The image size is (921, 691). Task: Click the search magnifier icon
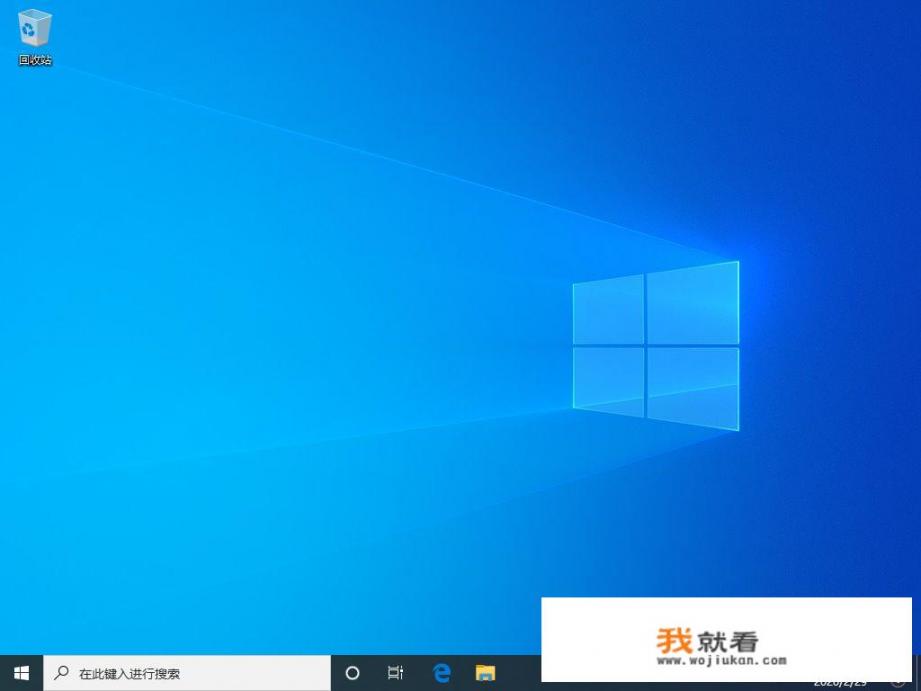(x=61, y=672)
